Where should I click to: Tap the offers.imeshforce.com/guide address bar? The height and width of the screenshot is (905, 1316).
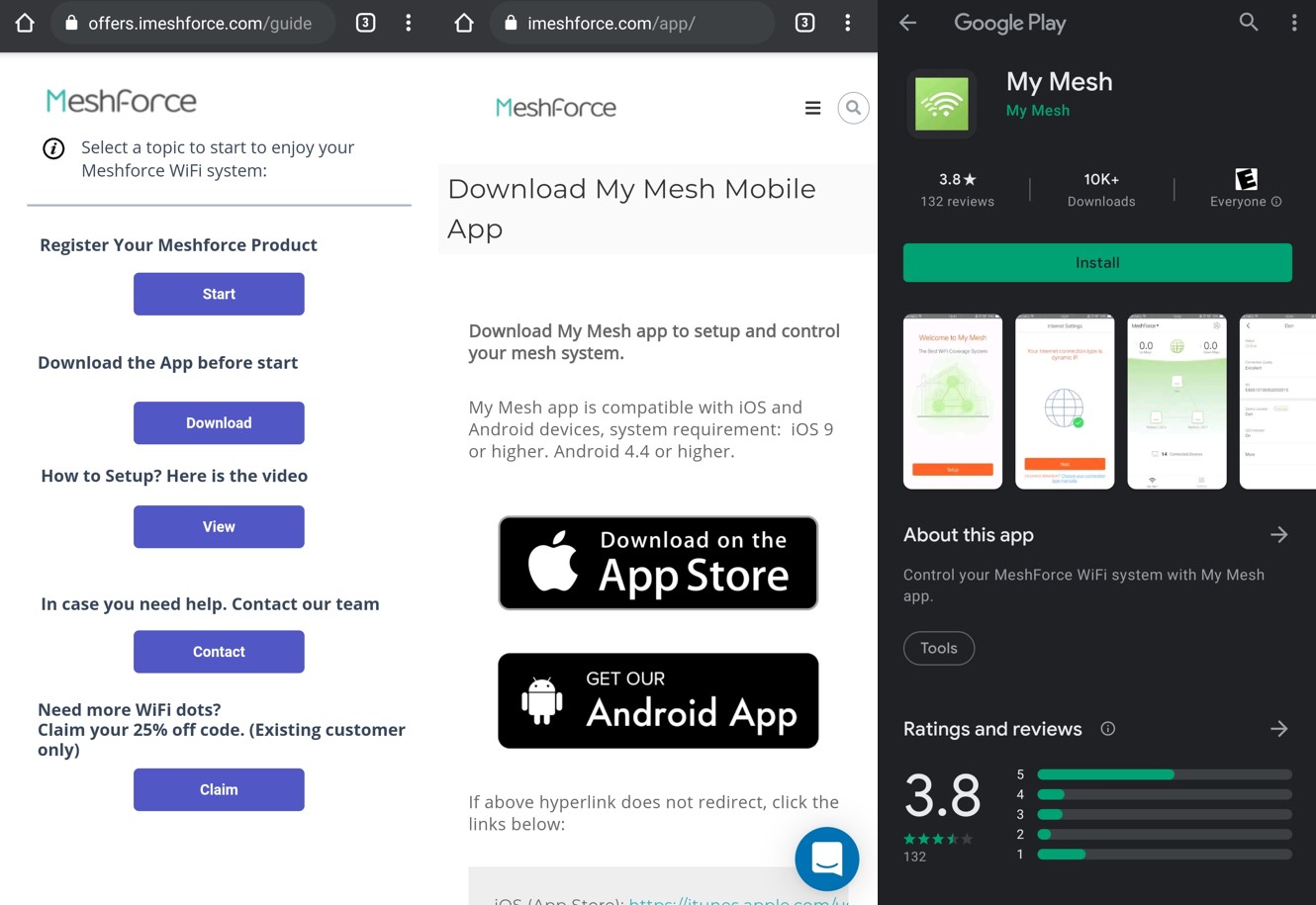click(x=193, y=23)
